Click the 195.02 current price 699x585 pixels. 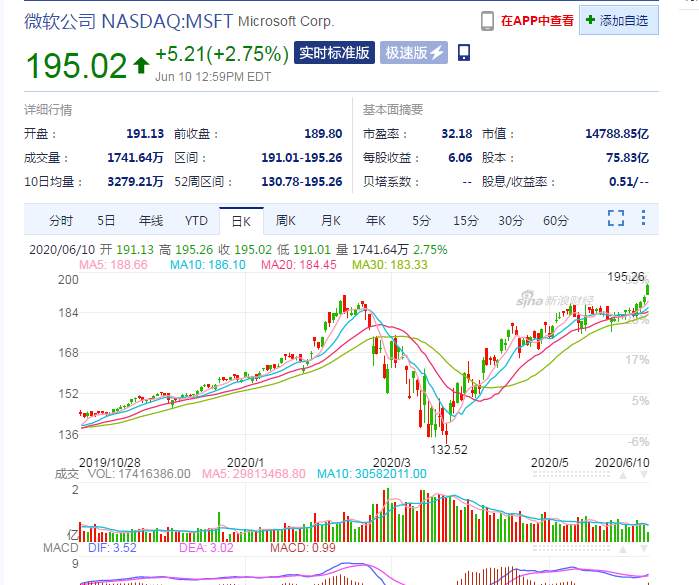coord(77,66)
